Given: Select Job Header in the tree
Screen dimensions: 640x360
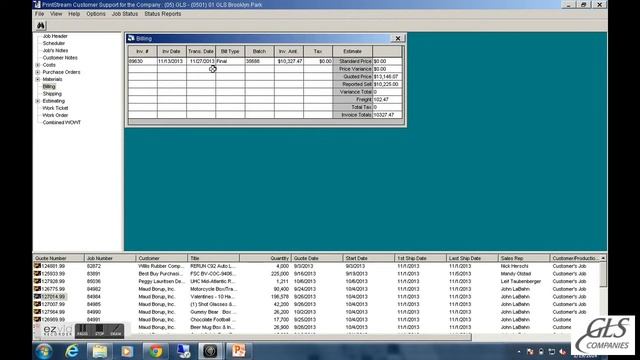Looking at the screenshot, I should (x=55, y=36).
